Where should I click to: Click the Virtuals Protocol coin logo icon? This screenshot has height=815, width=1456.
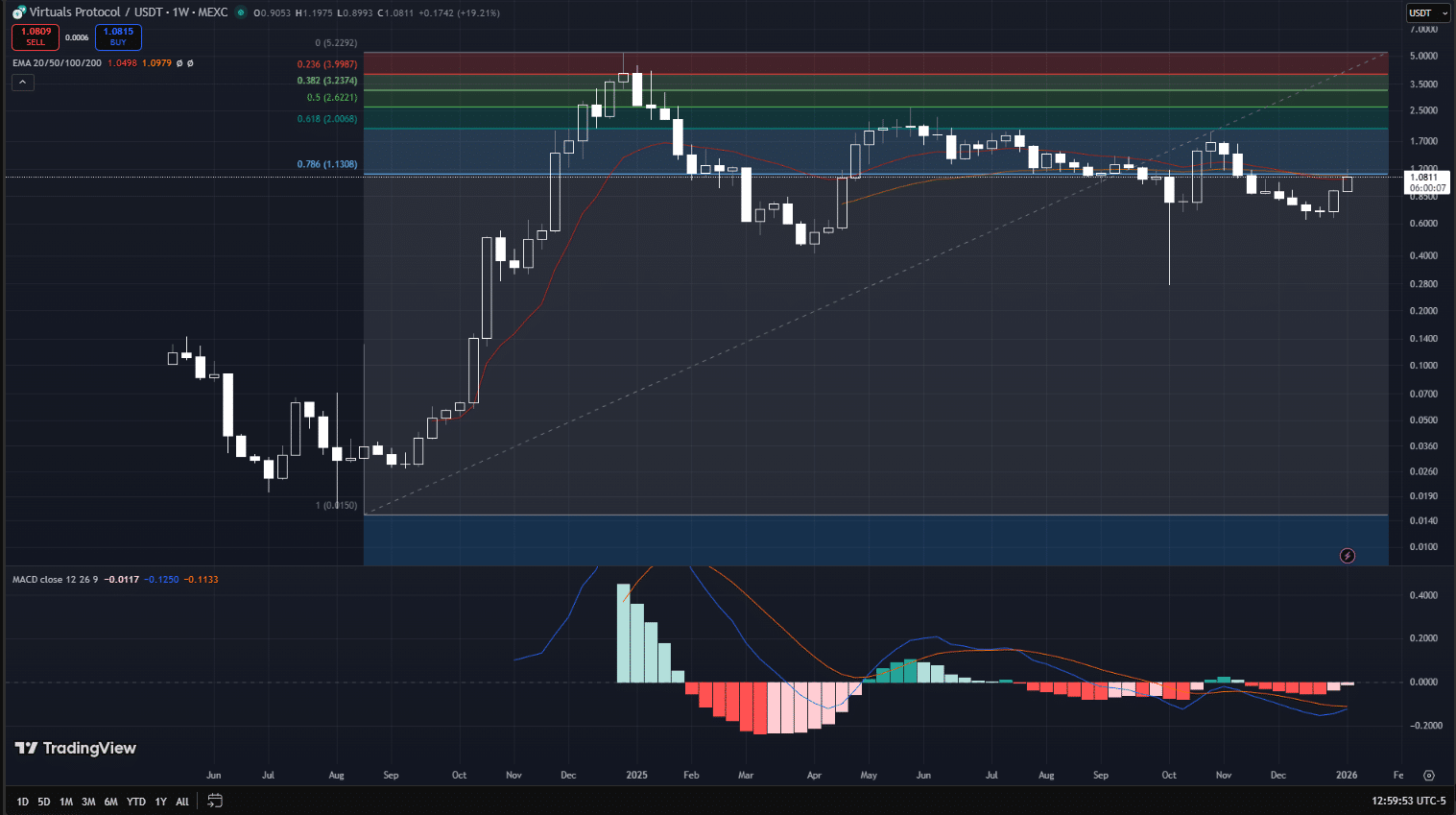point(19,12)
